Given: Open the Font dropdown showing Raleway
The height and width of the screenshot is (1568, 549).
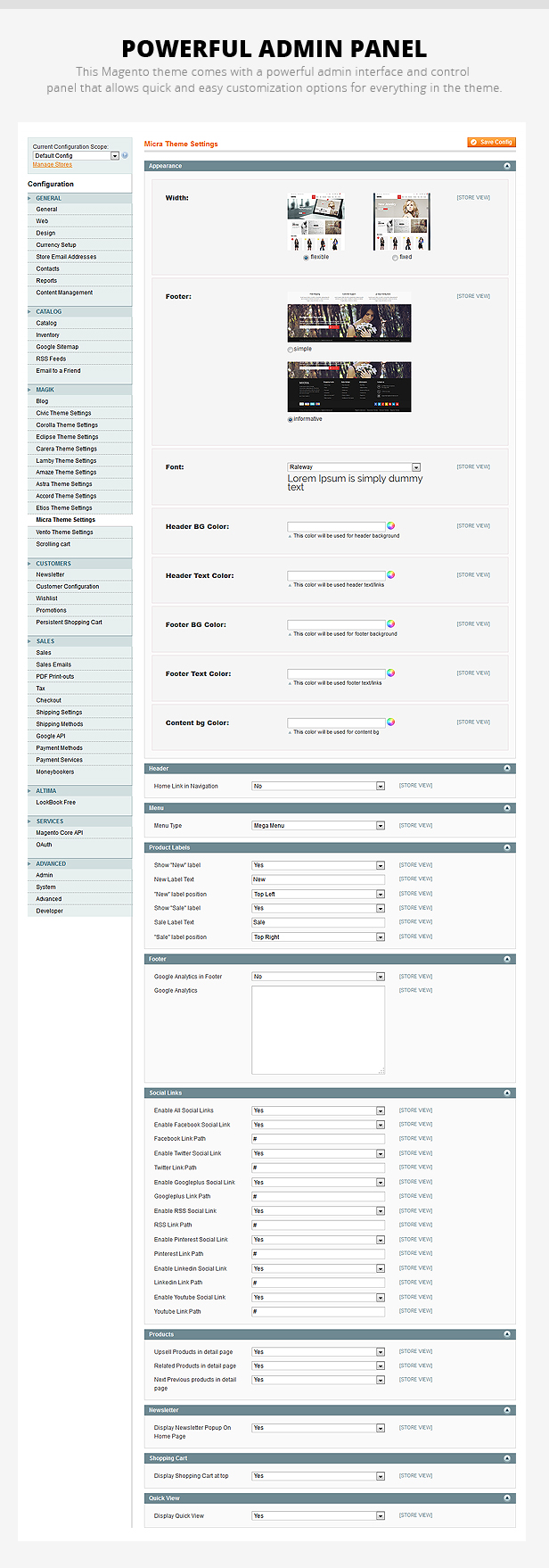Looking at the screenshot, I should tap(354, 467).
